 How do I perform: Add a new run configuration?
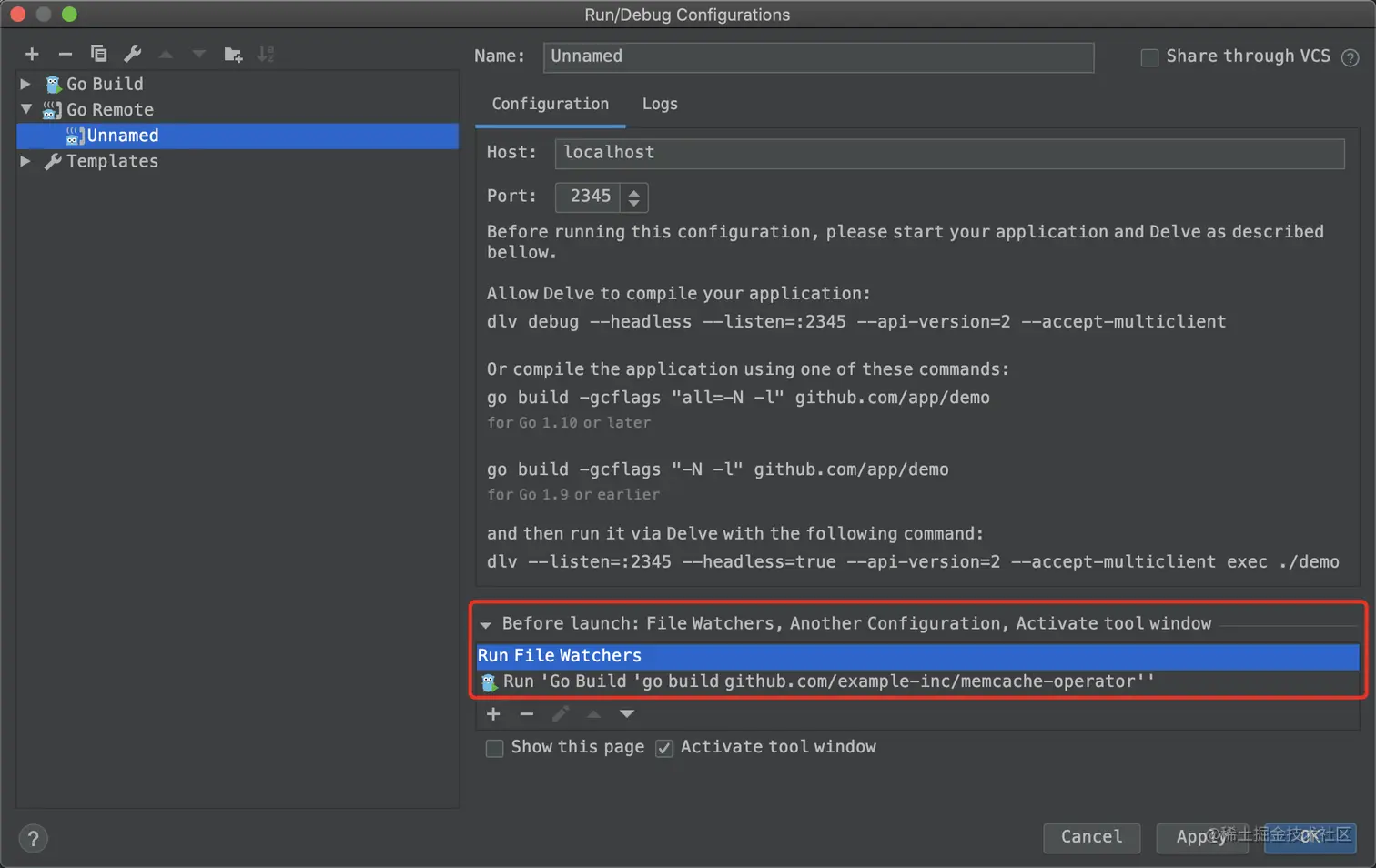(x=32, y=55)
